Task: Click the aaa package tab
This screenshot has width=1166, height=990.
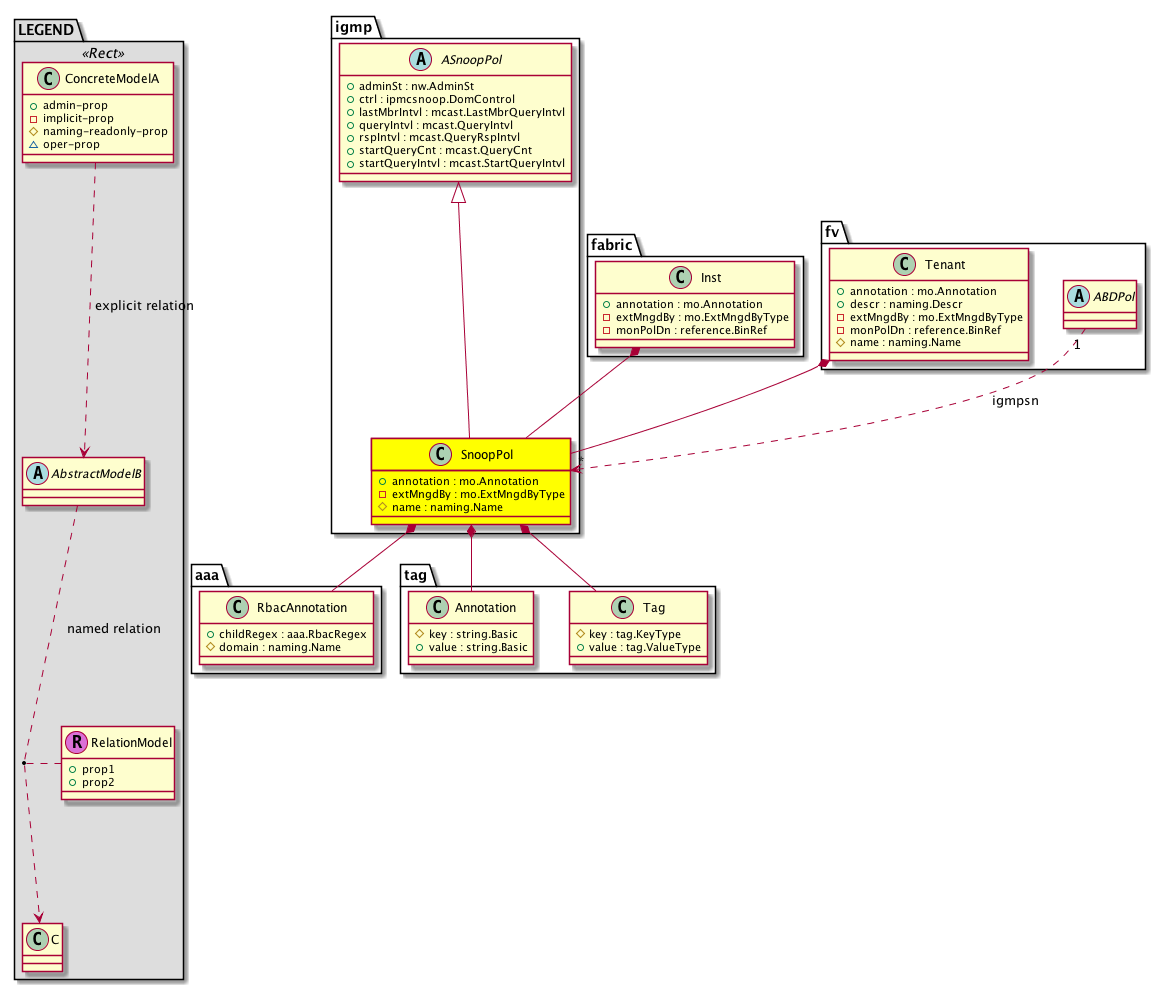Action: 210,575
